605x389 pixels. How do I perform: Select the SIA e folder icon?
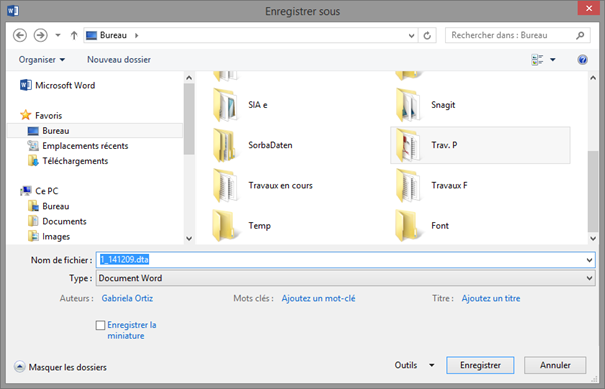click(225, 105)
